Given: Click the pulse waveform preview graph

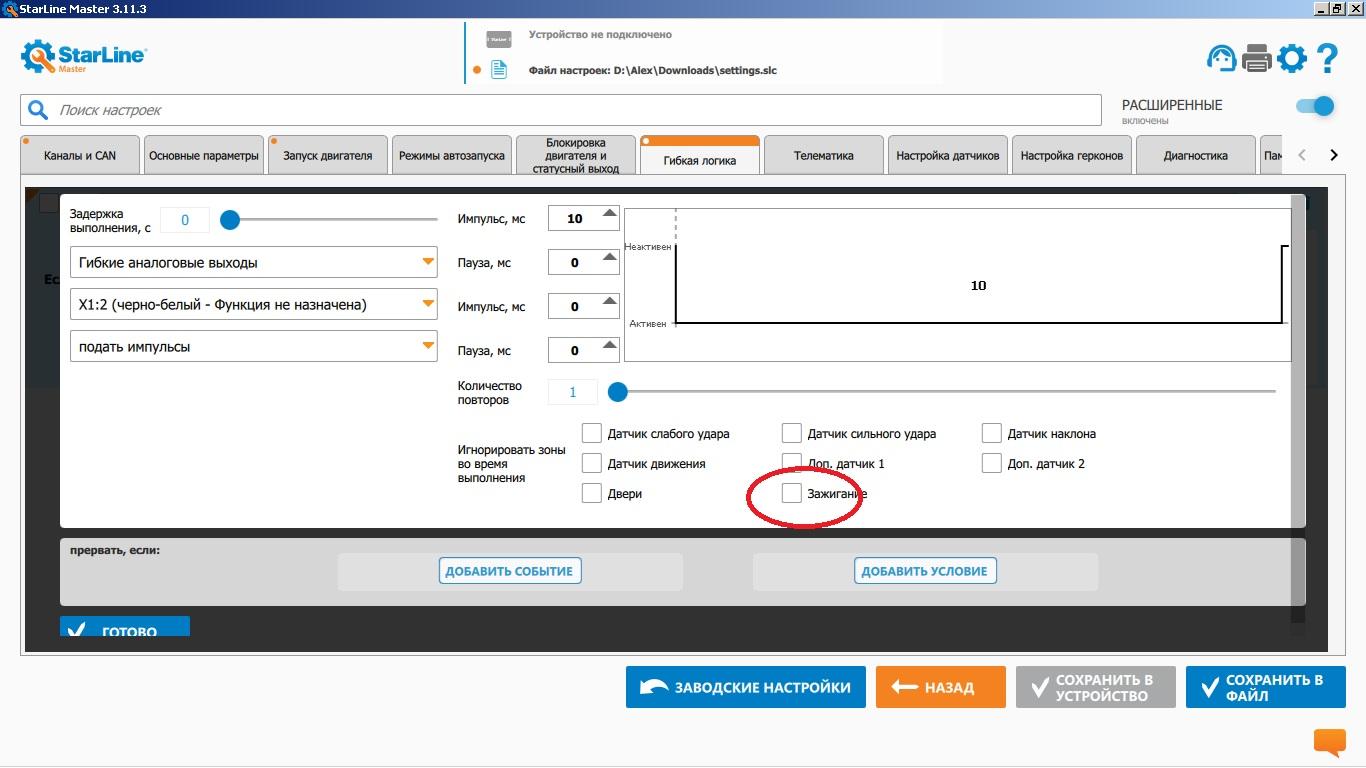Looking at the screenshot, I should (958, 284).
